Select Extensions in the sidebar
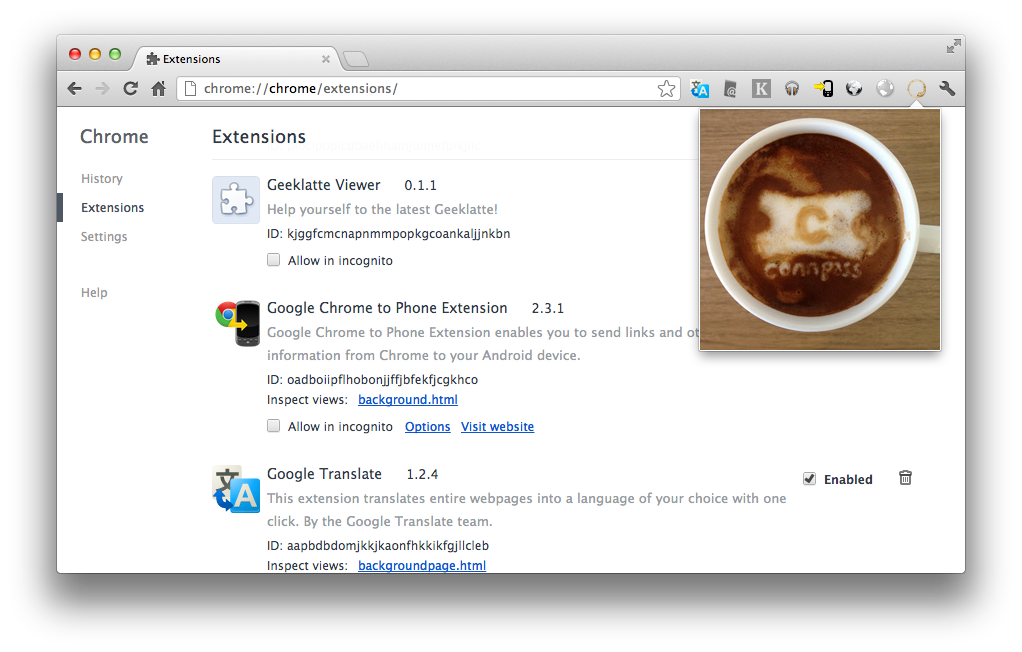 (113, 207)
